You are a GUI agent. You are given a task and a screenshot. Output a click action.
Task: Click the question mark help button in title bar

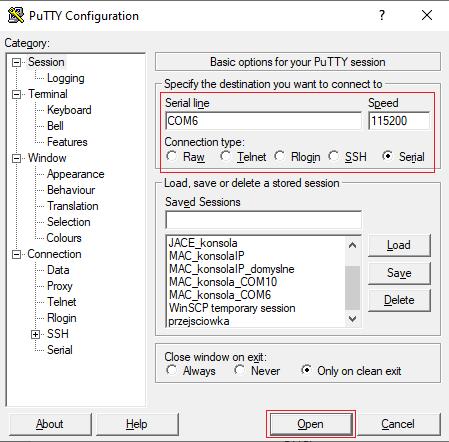(382, 15)
